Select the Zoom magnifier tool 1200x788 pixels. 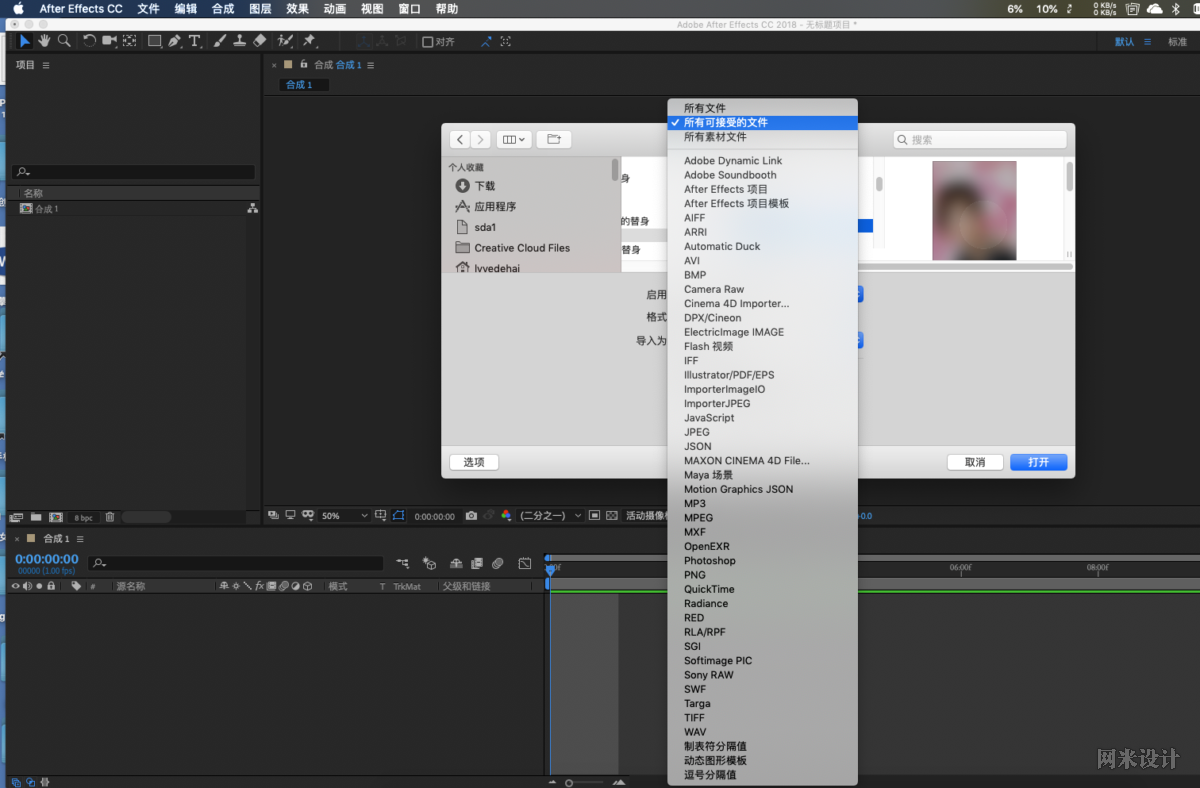coord(64,41)
